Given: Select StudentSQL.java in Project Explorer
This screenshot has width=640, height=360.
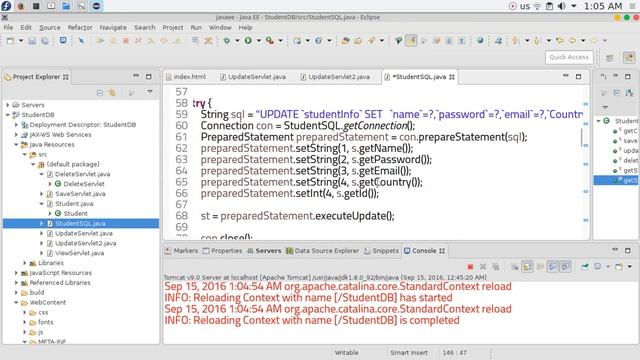Looking at the screenshot, I should pos(80,223).
